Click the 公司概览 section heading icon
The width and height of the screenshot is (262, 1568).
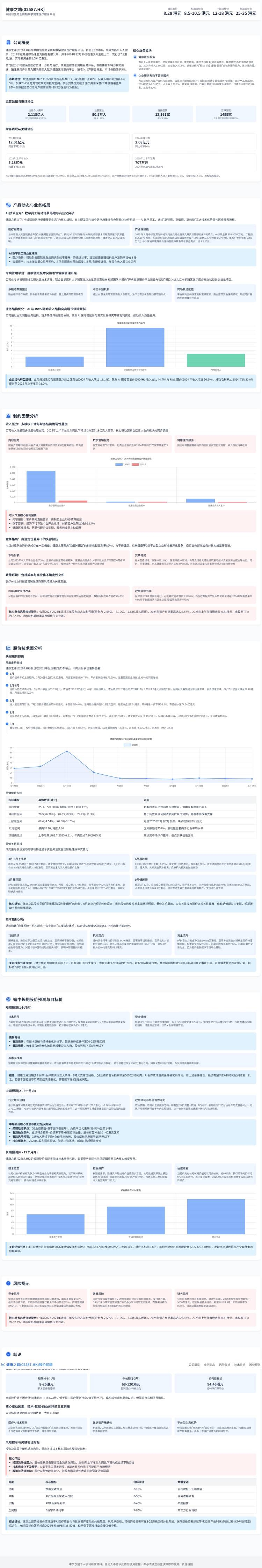(x=8, y=43)
